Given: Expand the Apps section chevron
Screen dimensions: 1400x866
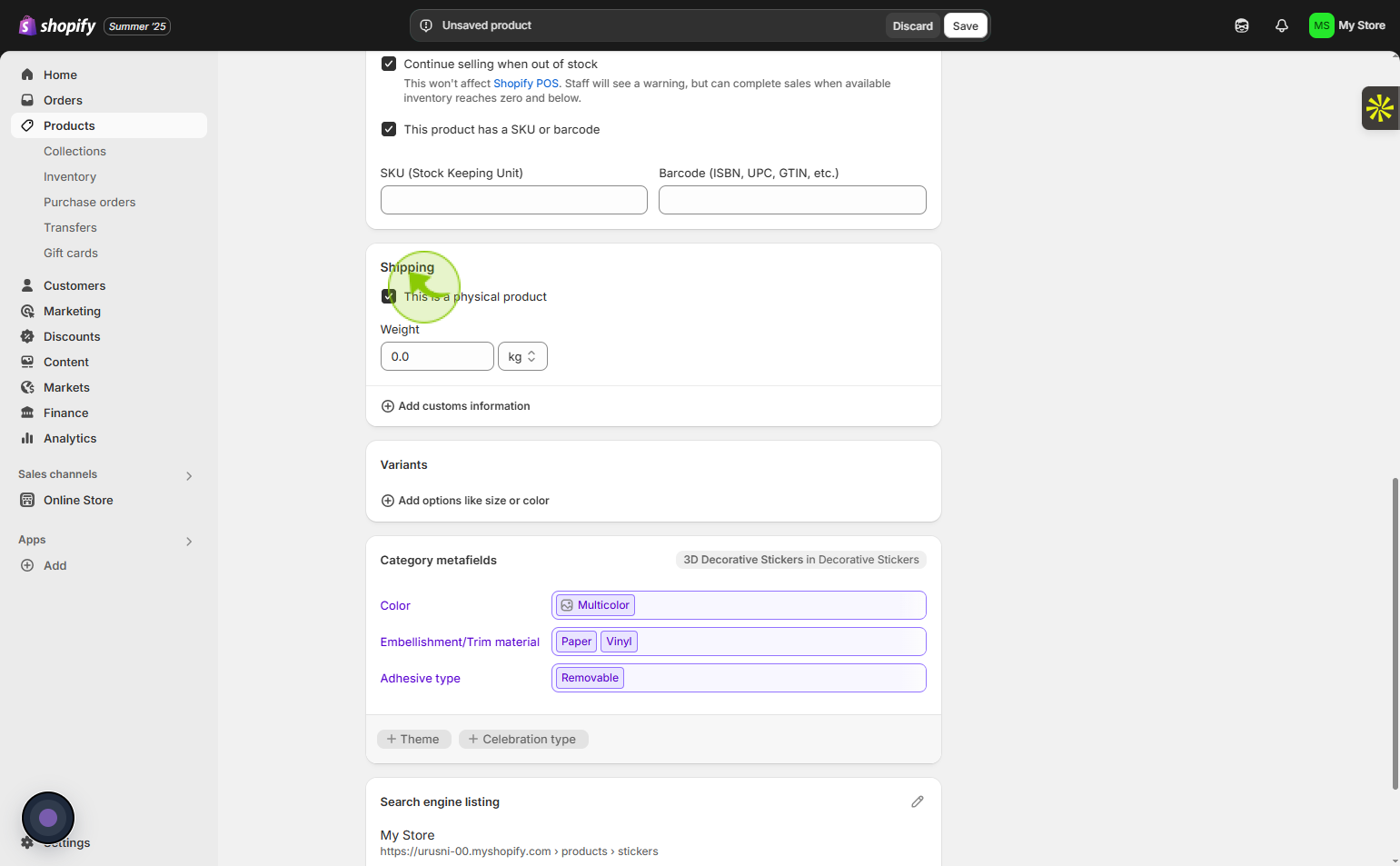Looking at the screenshot, I should 189,542.
